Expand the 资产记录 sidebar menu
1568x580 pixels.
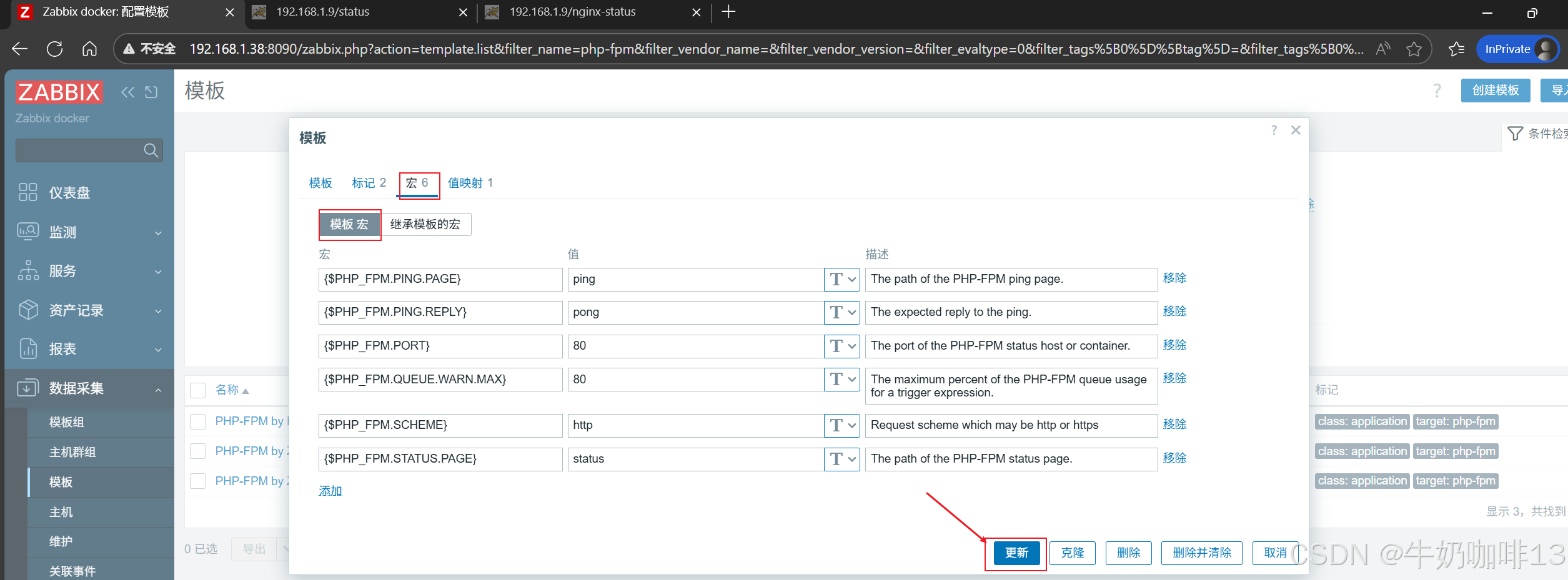(89, 310)
